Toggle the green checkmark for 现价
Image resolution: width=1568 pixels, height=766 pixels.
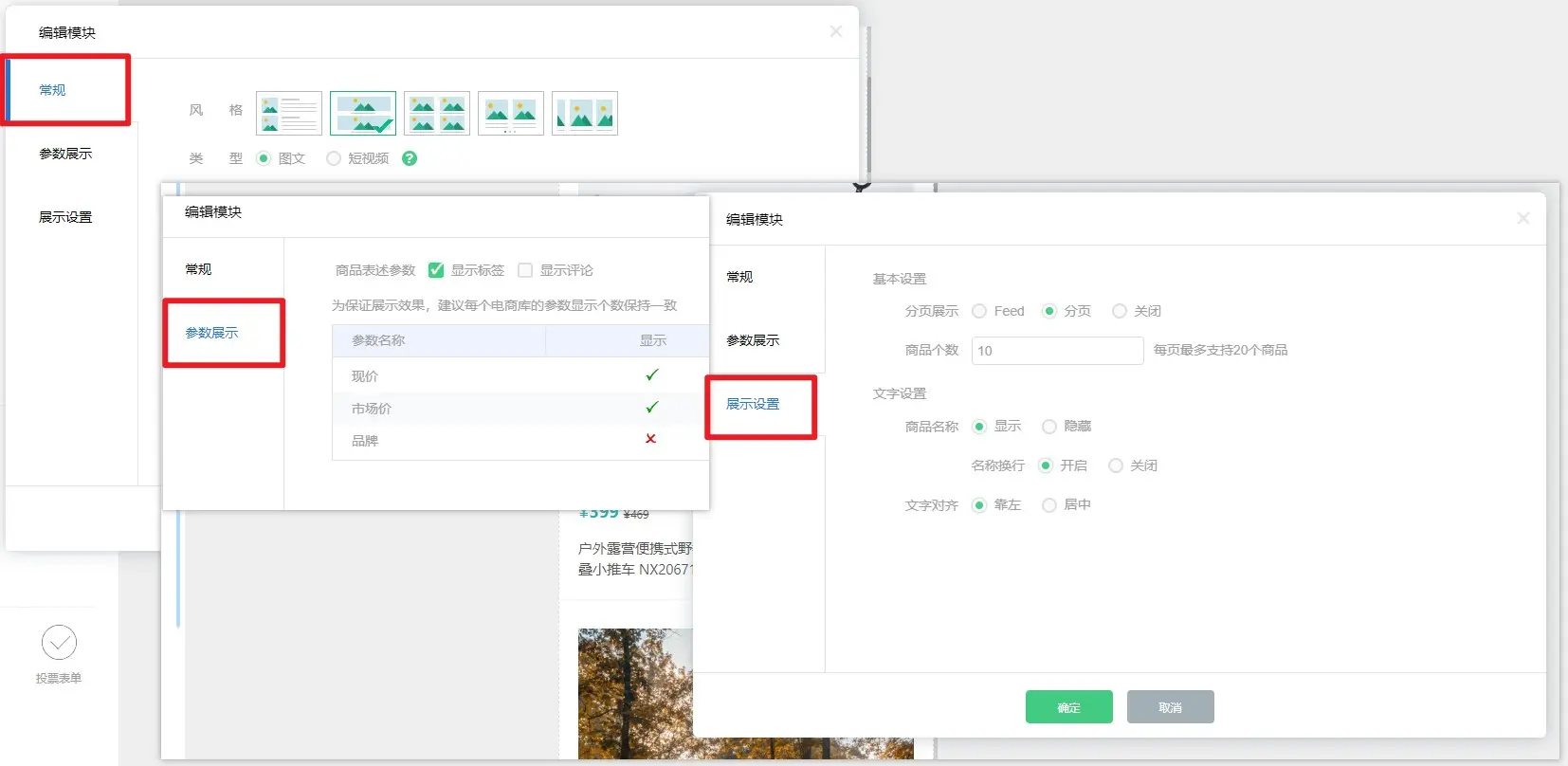(651, 375)
